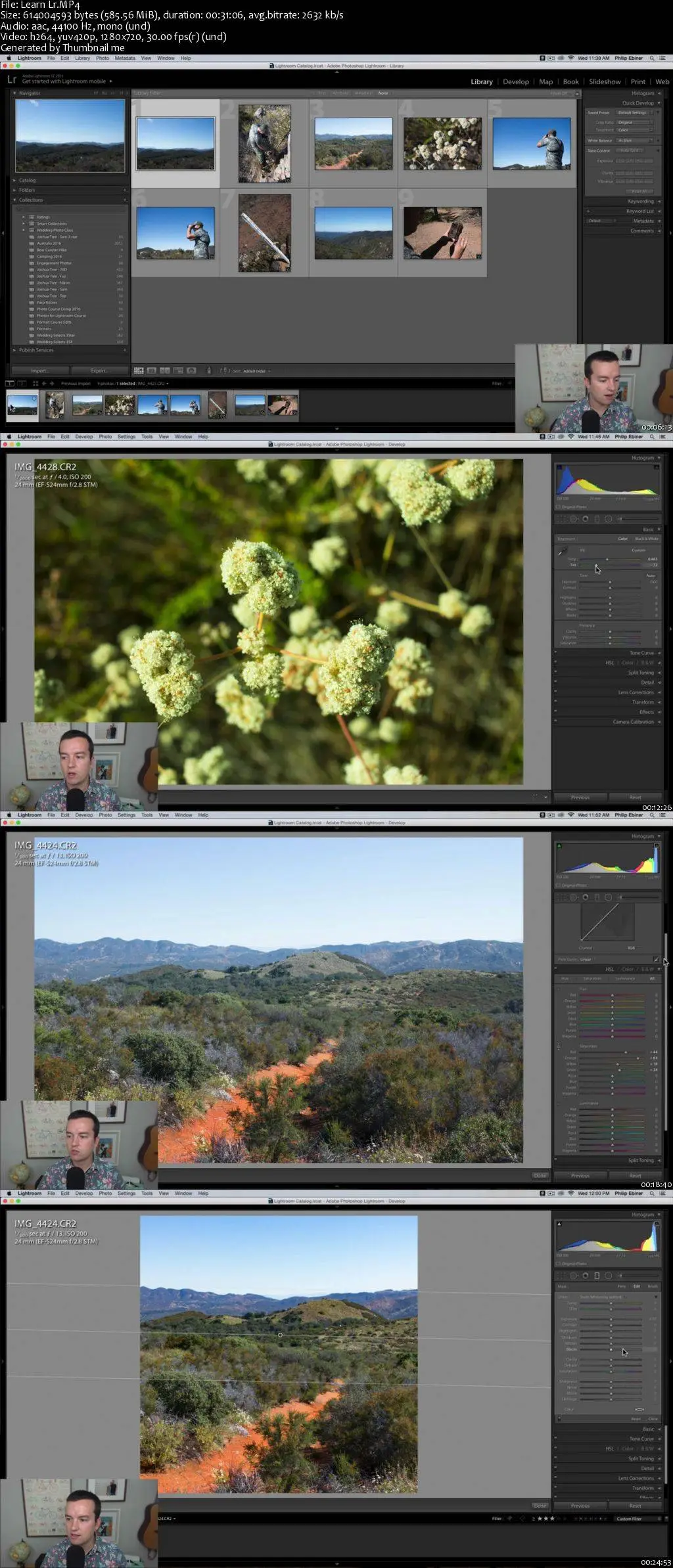Toggle Original Photo checkbox in bottom frame

(559, 1264)
